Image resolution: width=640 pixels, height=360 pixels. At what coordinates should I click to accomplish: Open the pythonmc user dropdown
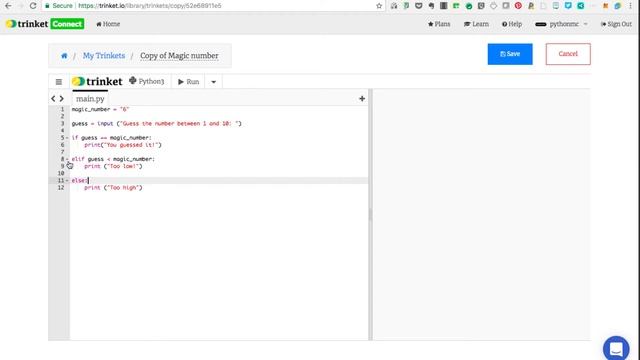[x=562, y=24]
